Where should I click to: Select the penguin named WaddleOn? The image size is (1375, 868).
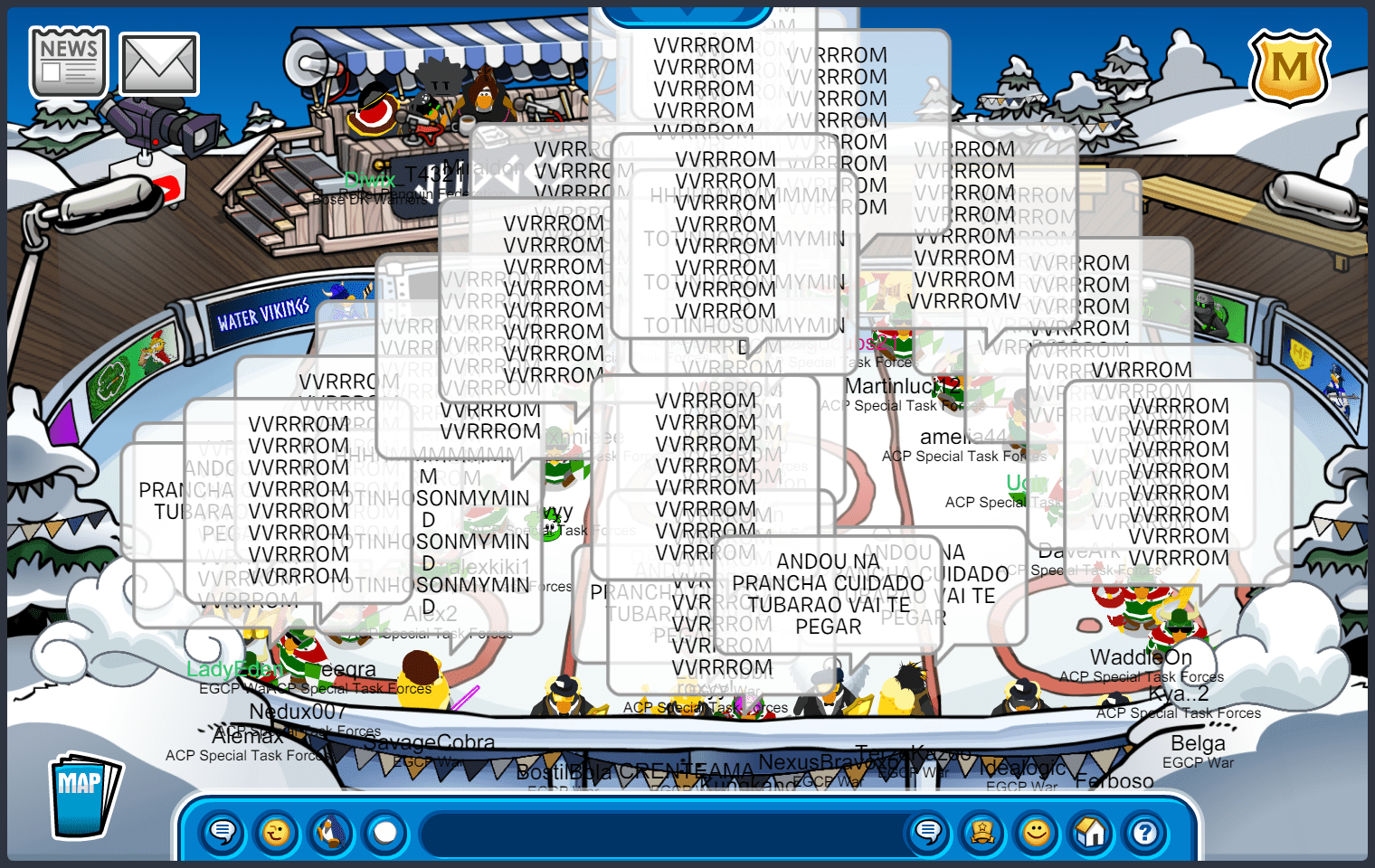click(x=1141, y=657)
